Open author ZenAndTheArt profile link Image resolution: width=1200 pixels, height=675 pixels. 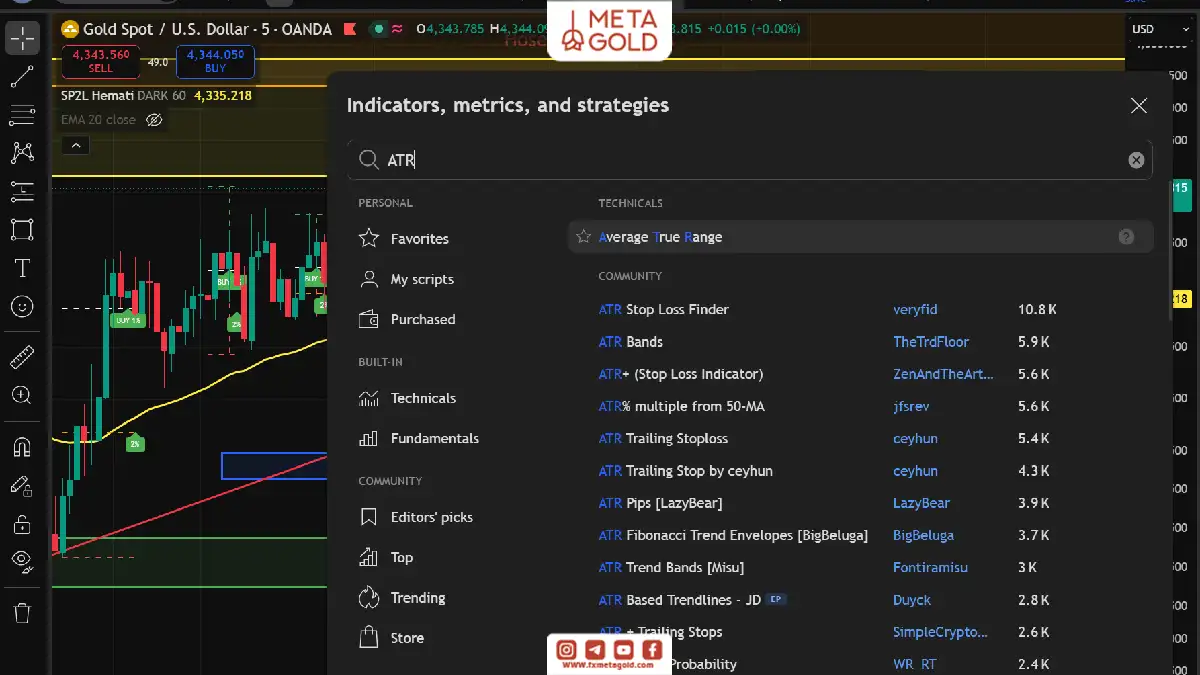[x=943, y=374]
